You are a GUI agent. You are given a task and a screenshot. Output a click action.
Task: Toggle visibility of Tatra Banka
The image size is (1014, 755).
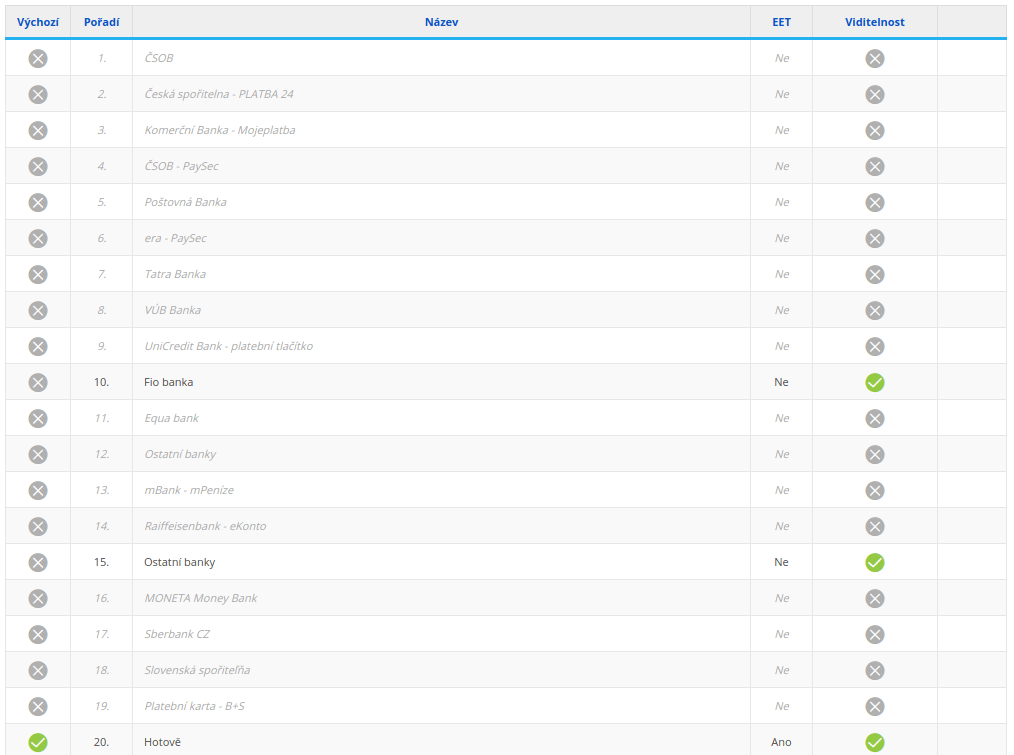875,275
